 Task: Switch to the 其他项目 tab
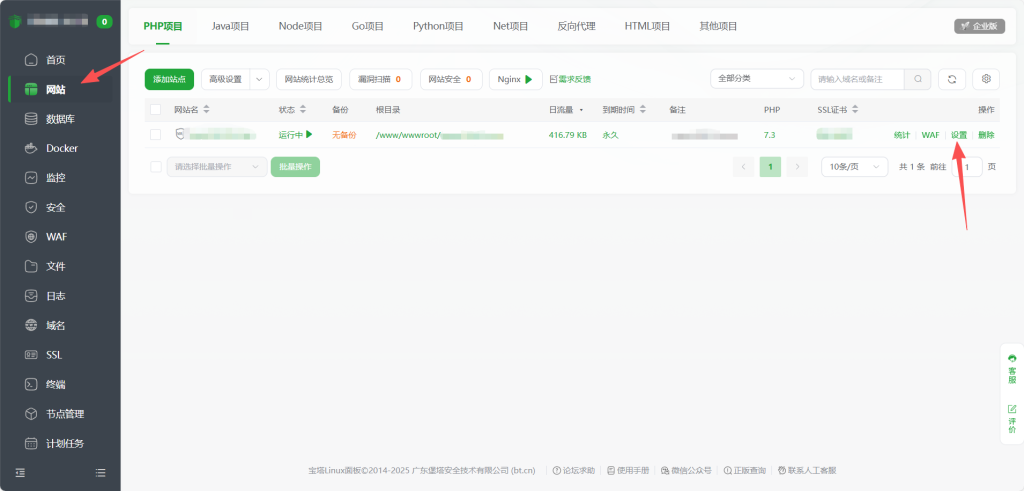[718, 26]
